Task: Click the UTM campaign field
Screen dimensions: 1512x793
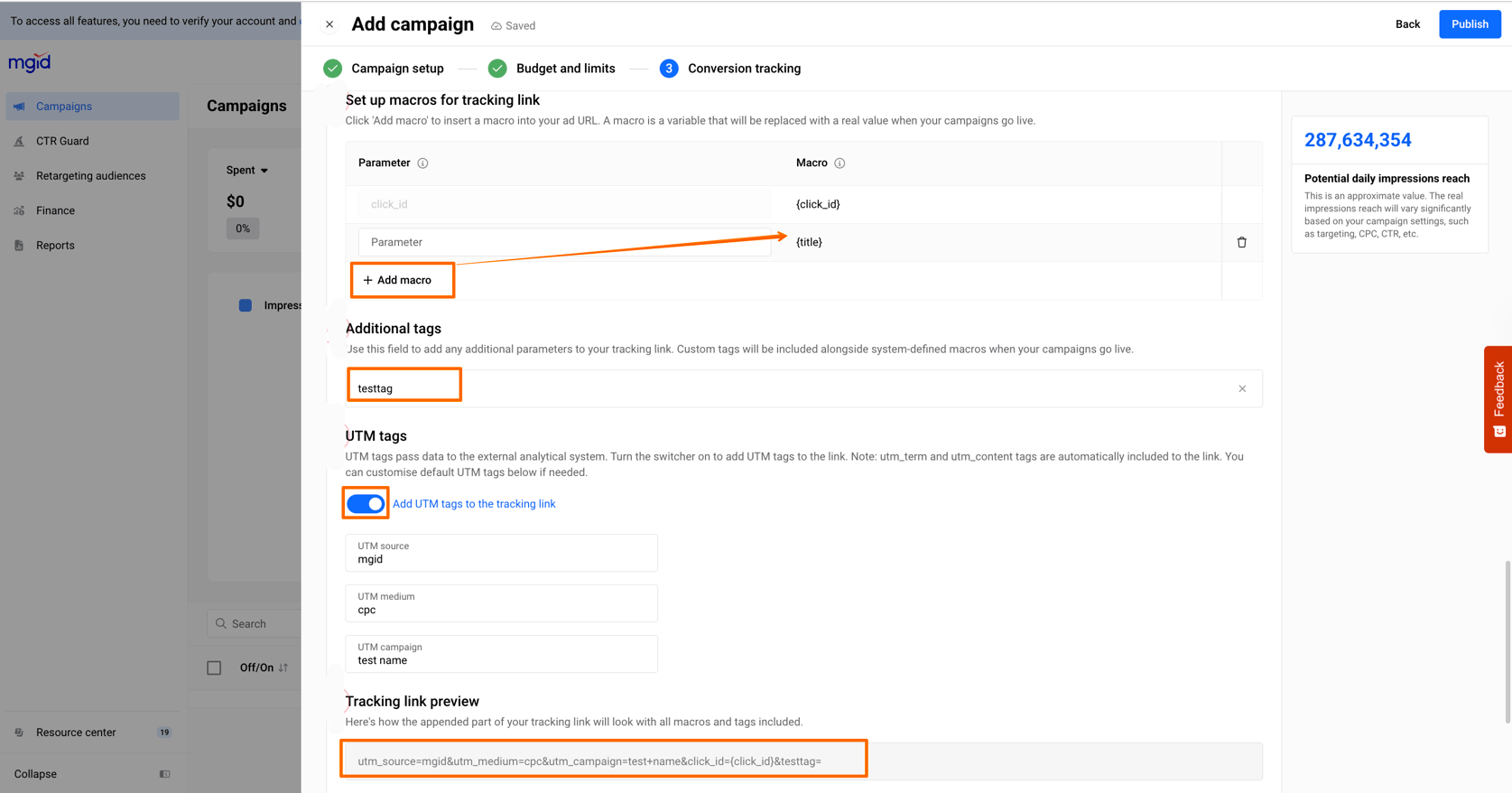Action: point(502,654)
